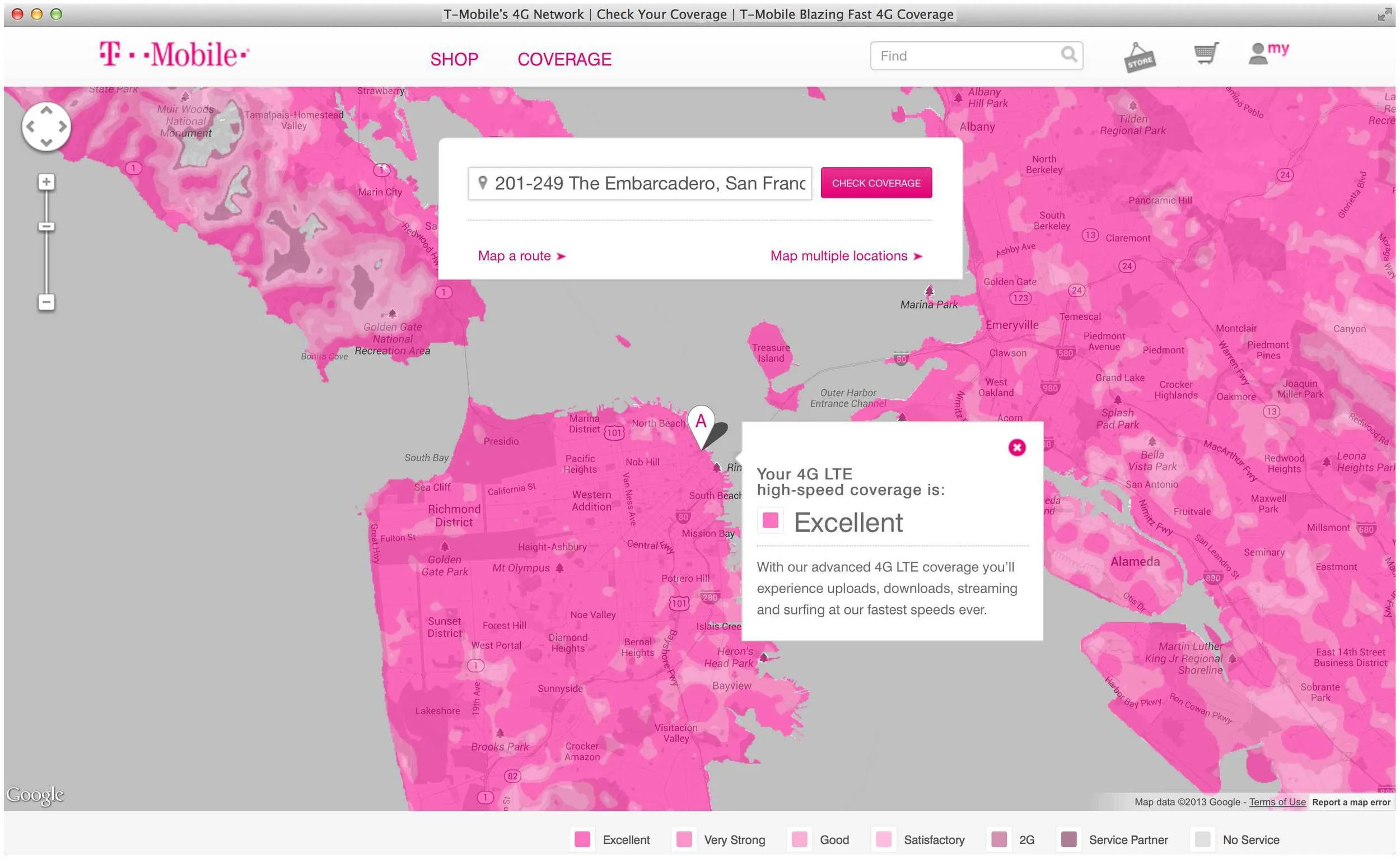Click the map marker A pin

(702, 426)
